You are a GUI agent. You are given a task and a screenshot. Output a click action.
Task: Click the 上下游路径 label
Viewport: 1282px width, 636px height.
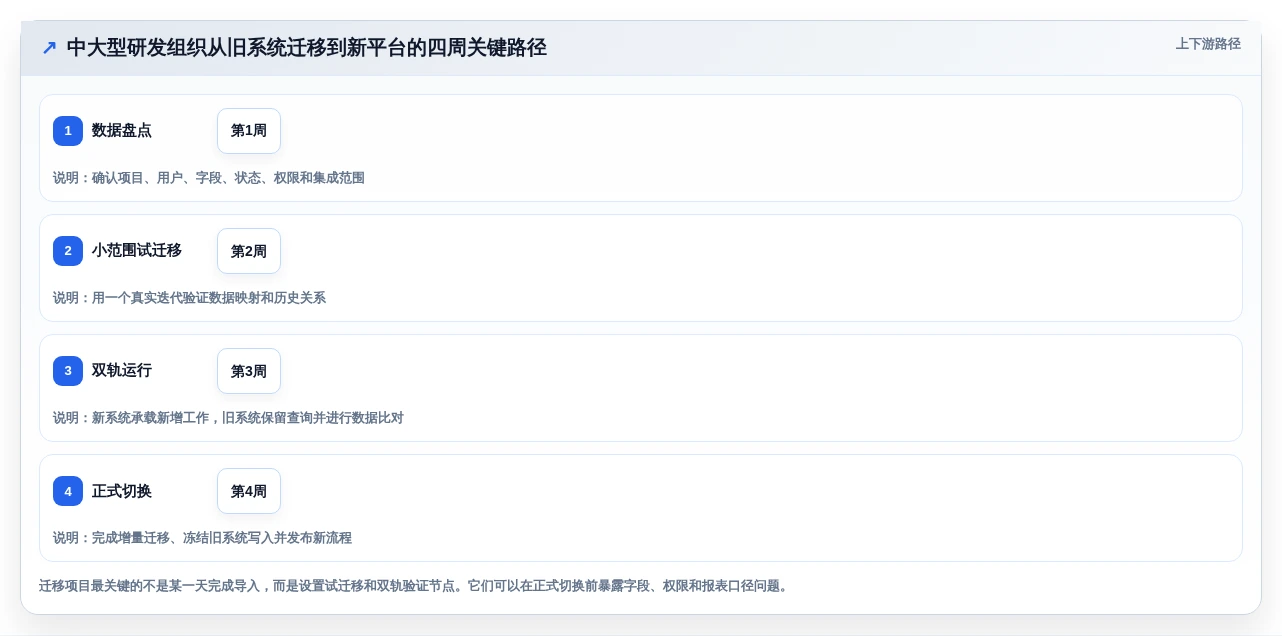1208,44
